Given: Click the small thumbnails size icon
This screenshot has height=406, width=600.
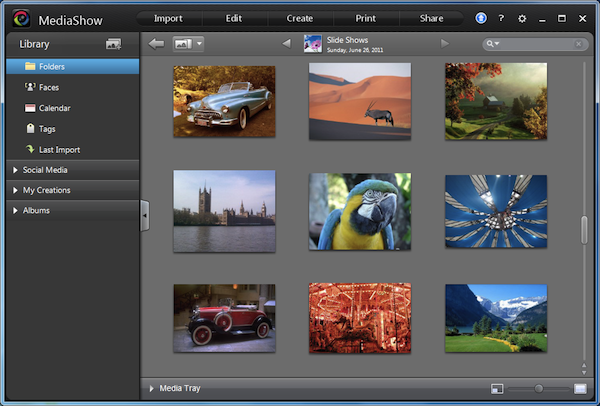Looking at the screenshot, I should click(x=496, y=388).
